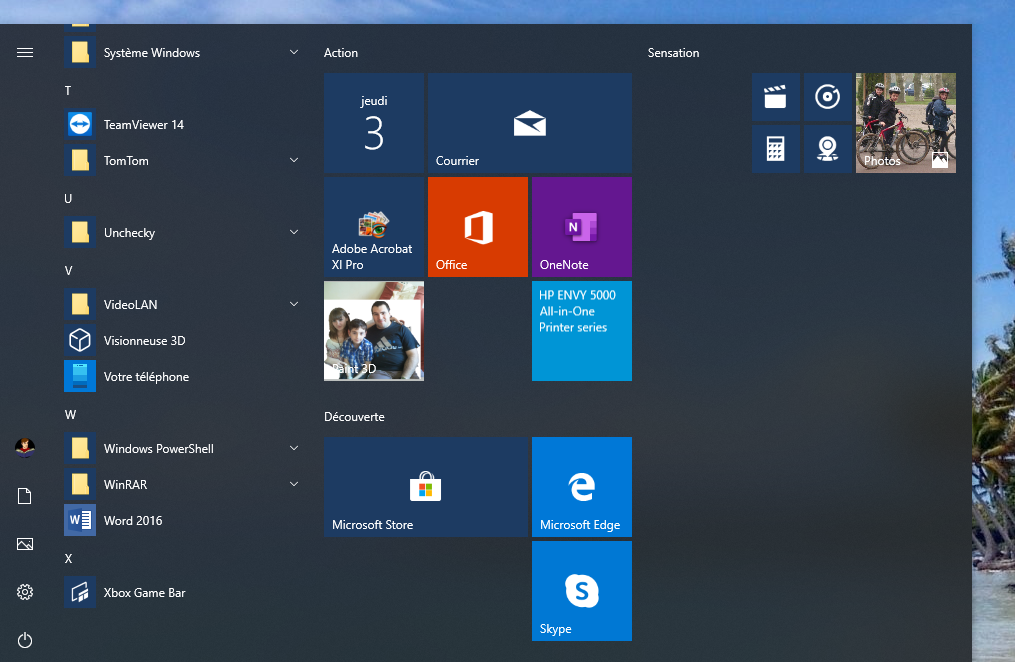
Task: Select the Système Windows folder label
Action: click(x=151, y=53)
